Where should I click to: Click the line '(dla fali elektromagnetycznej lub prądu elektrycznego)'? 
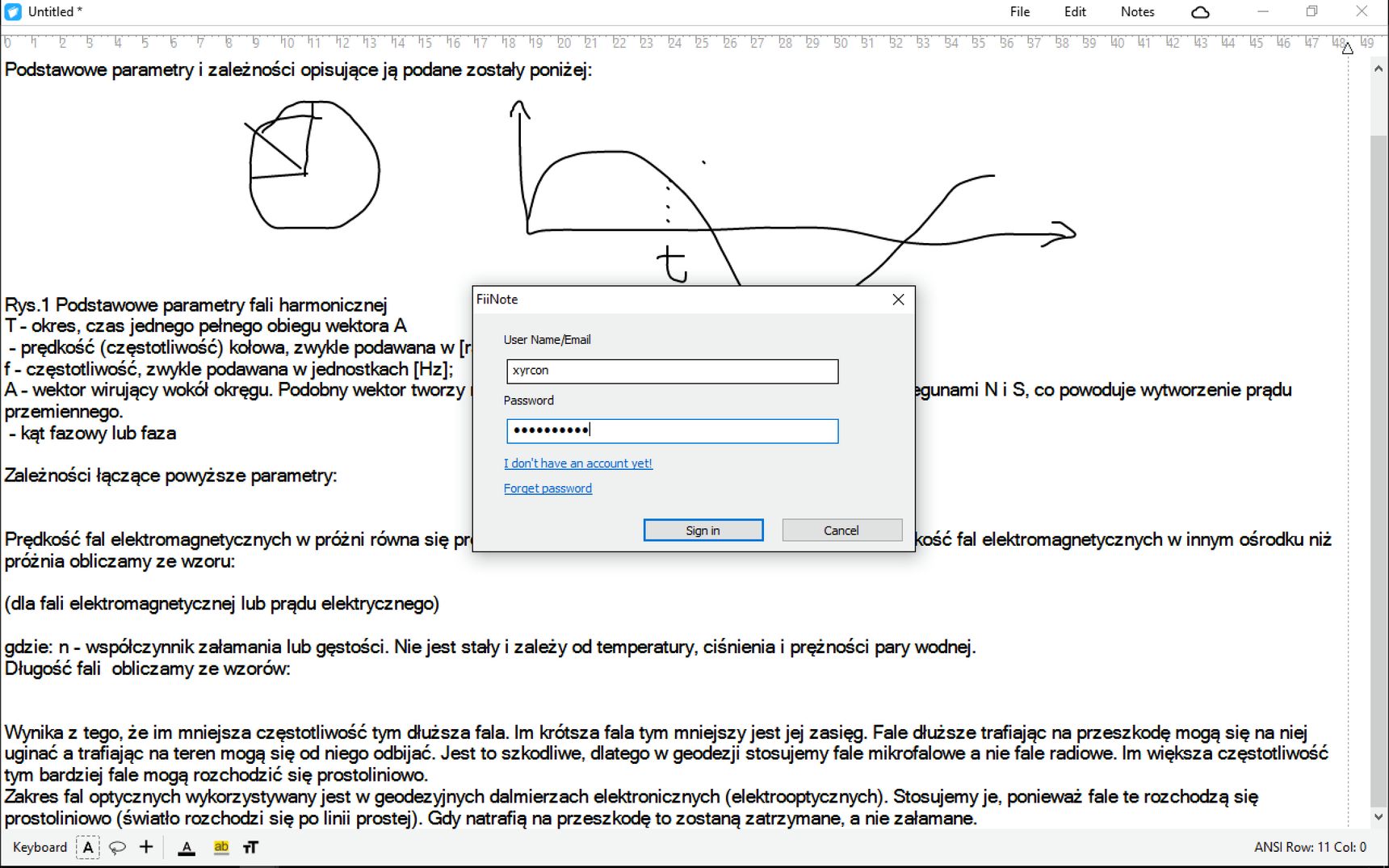click(x=222, y=604)
